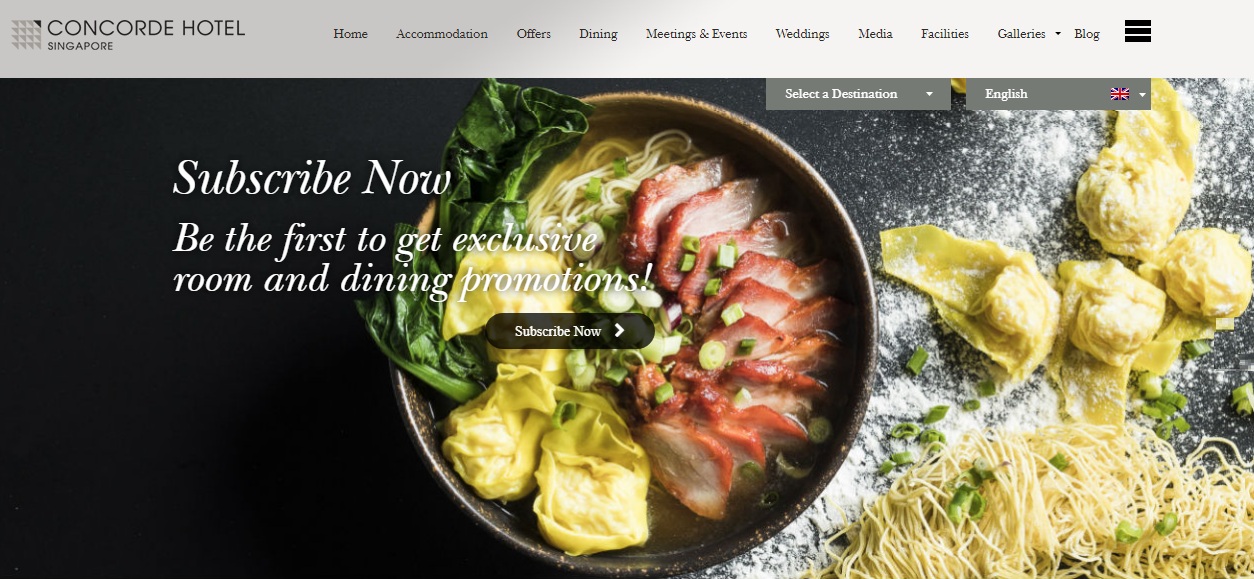Click the UK flag icon
Viewport: 1254px width, 579px height.
click(1120, 94)
